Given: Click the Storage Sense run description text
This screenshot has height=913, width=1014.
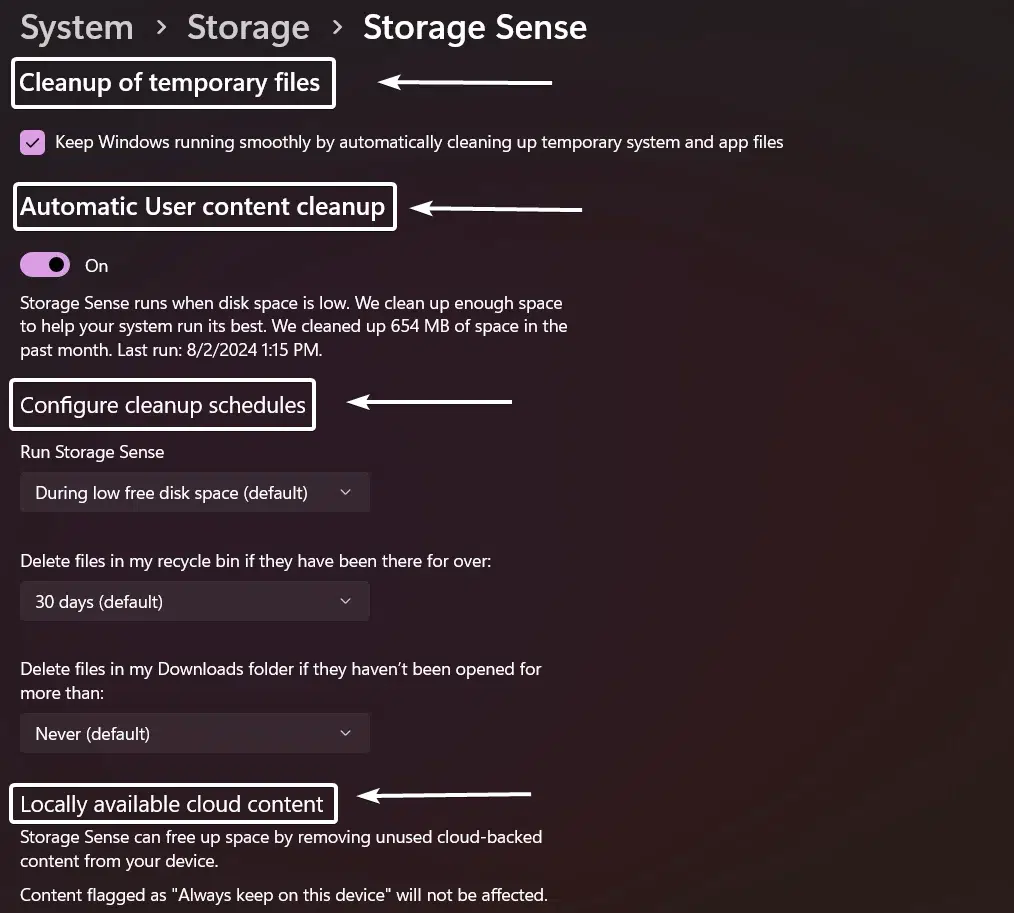Looking at the screenshot, I should 293,326.
